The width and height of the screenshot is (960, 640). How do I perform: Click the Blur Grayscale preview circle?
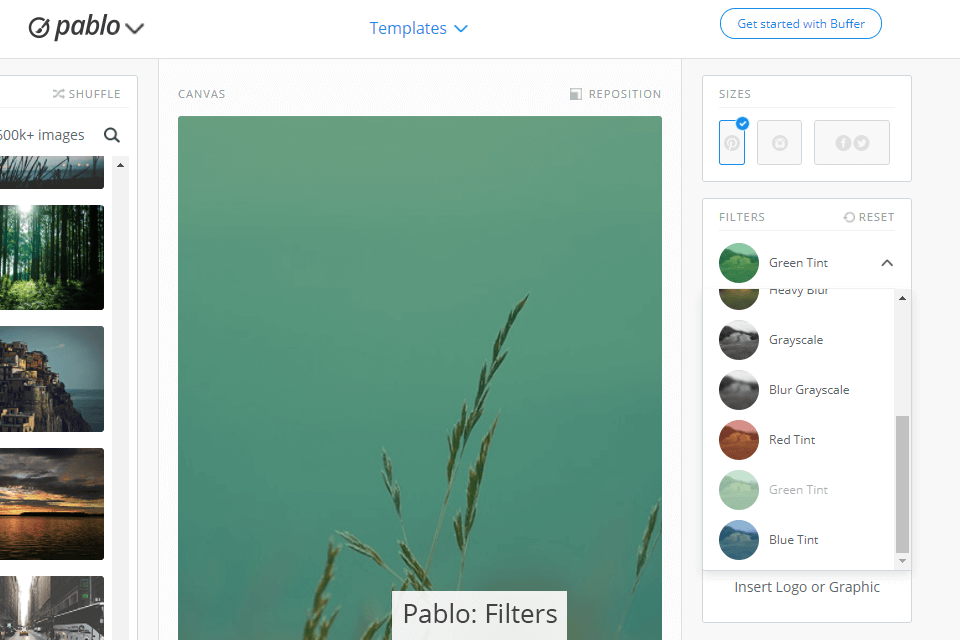[x=739, y=390]
